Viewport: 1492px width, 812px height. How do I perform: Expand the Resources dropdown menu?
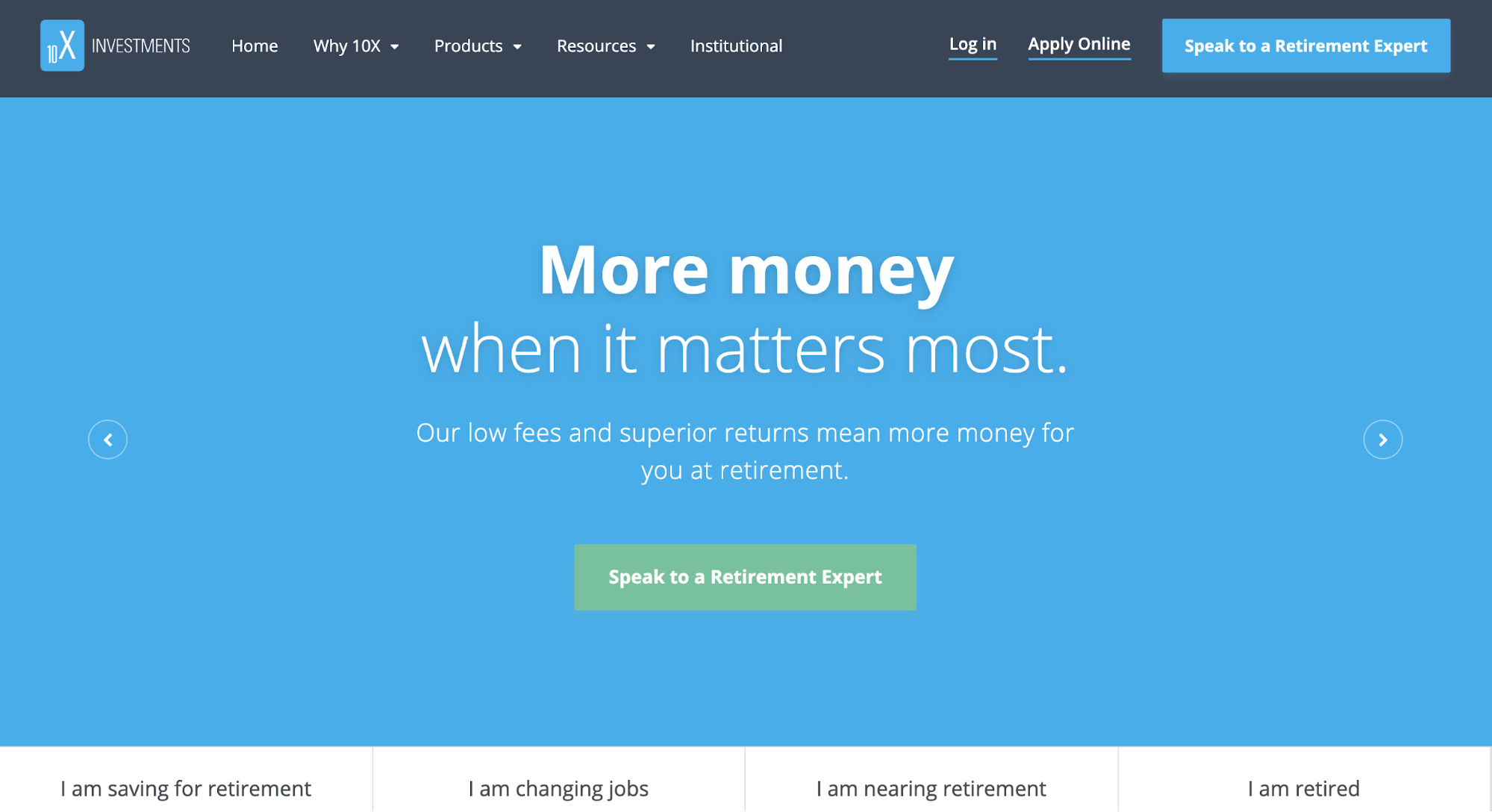click(604, 45)
